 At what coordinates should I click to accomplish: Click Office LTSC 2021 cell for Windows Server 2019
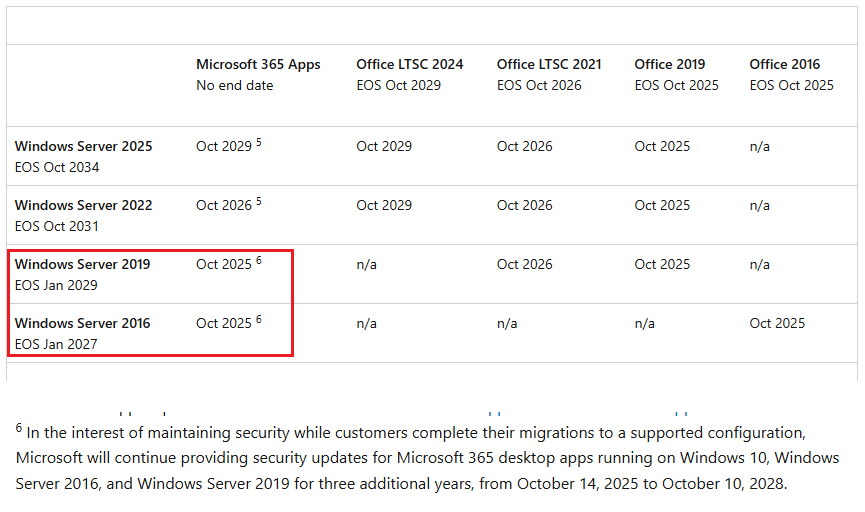coord(525,264)
